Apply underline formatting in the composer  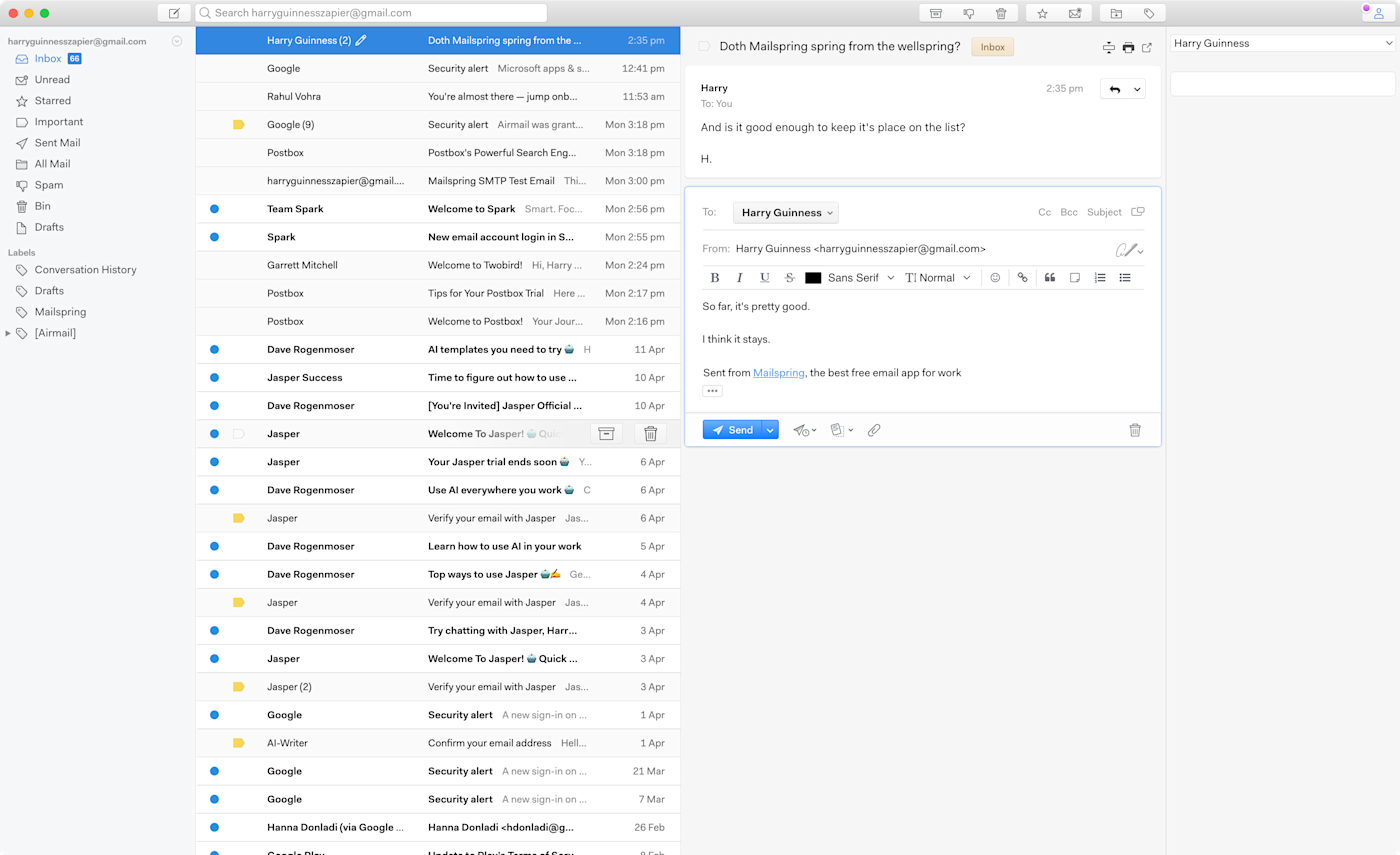pos(765,278)
